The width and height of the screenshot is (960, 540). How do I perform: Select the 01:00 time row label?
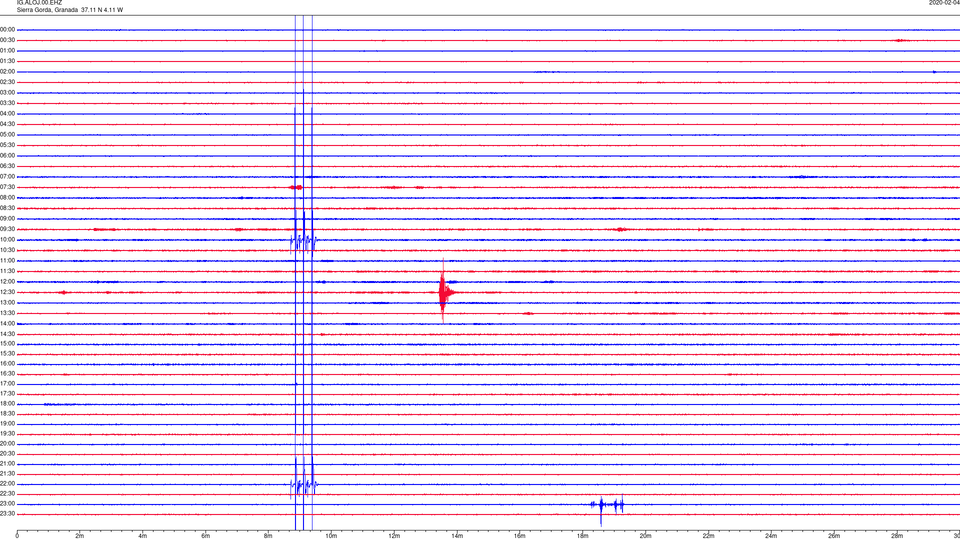[7, 51]
